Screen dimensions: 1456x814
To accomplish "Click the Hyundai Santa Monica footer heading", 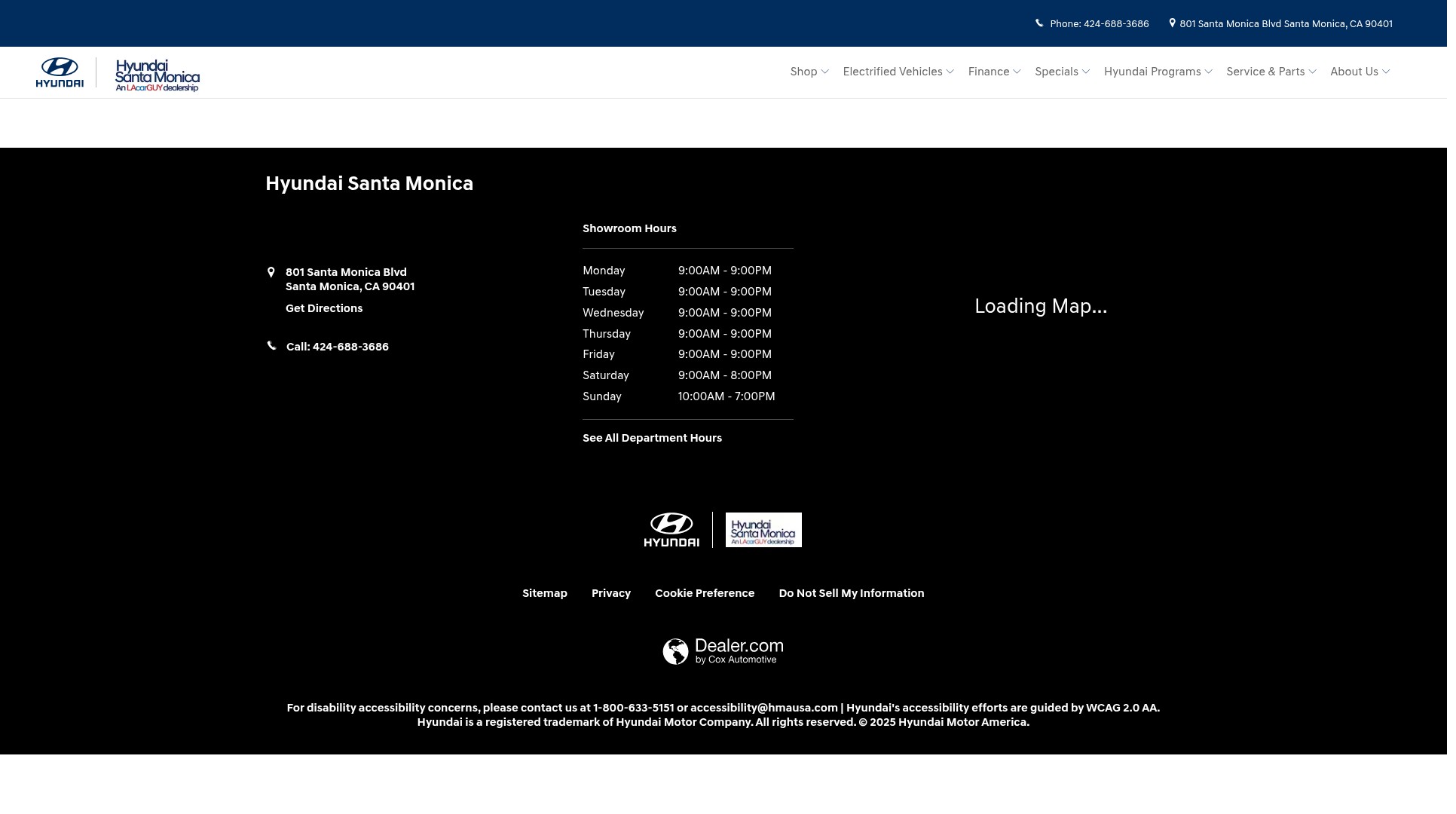I will click(x=369, y=183).
